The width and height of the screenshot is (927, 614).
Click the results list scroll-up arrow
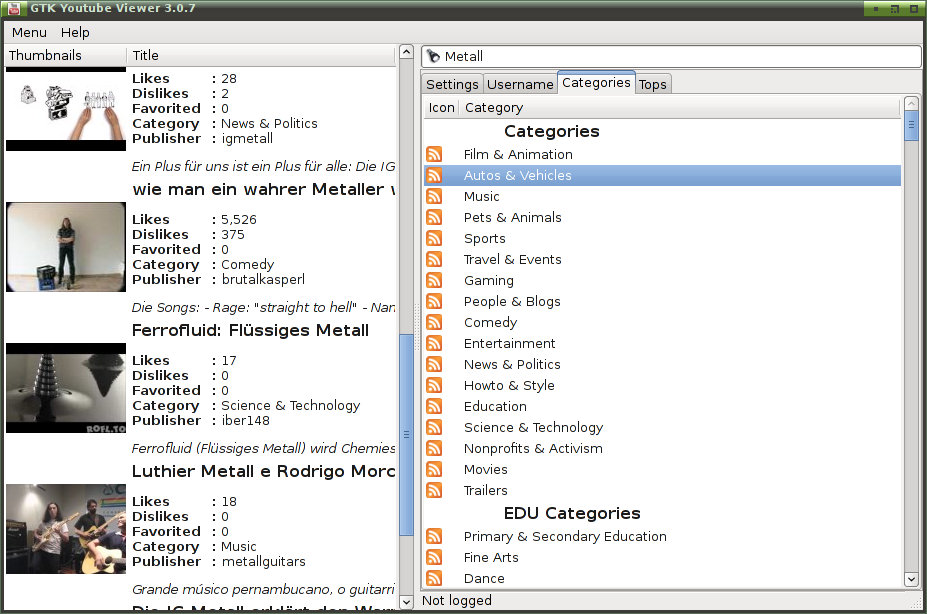tap(406, 52)
